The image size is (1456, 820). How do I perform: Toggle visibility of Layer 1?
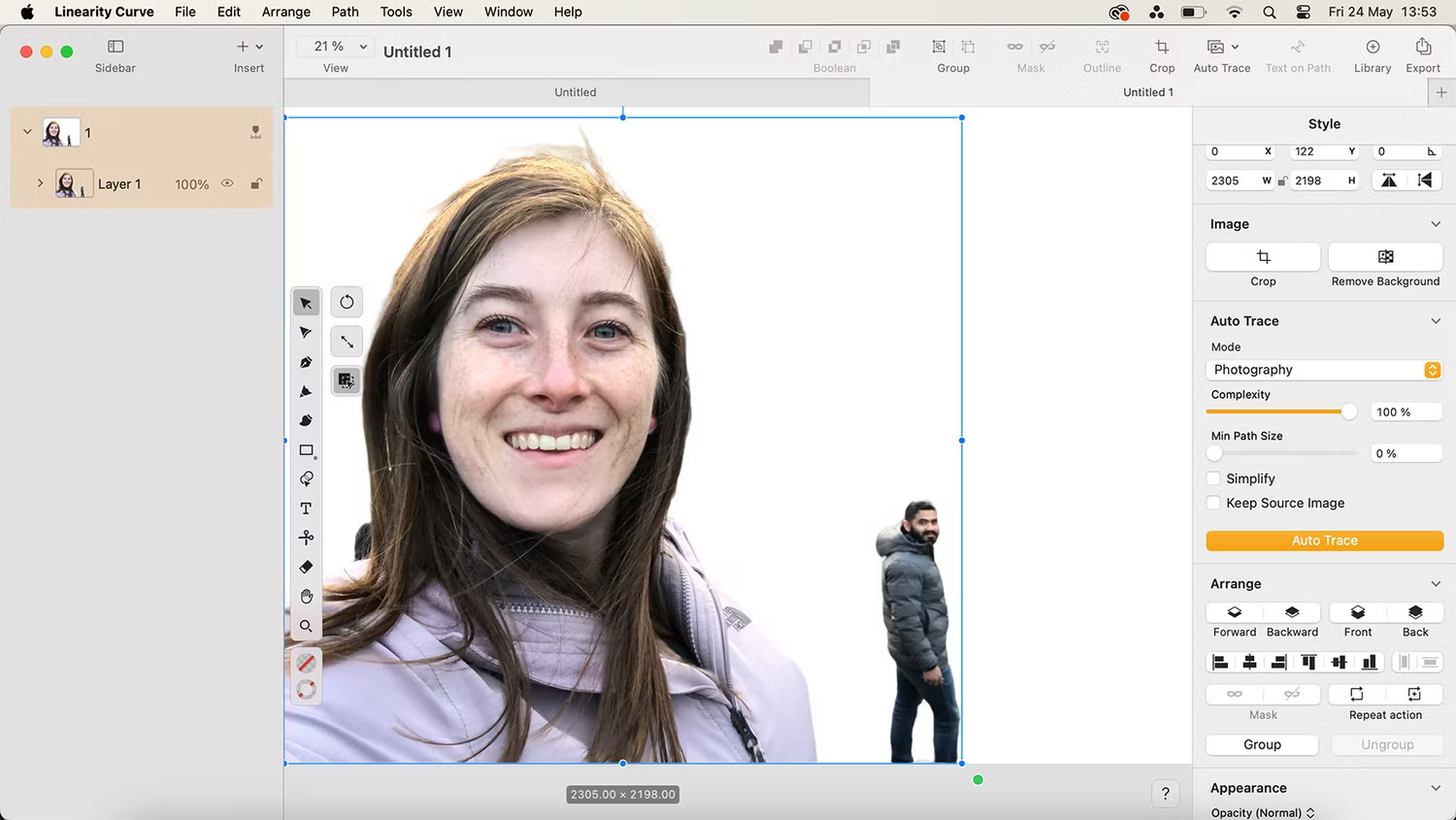coord(227,183)
